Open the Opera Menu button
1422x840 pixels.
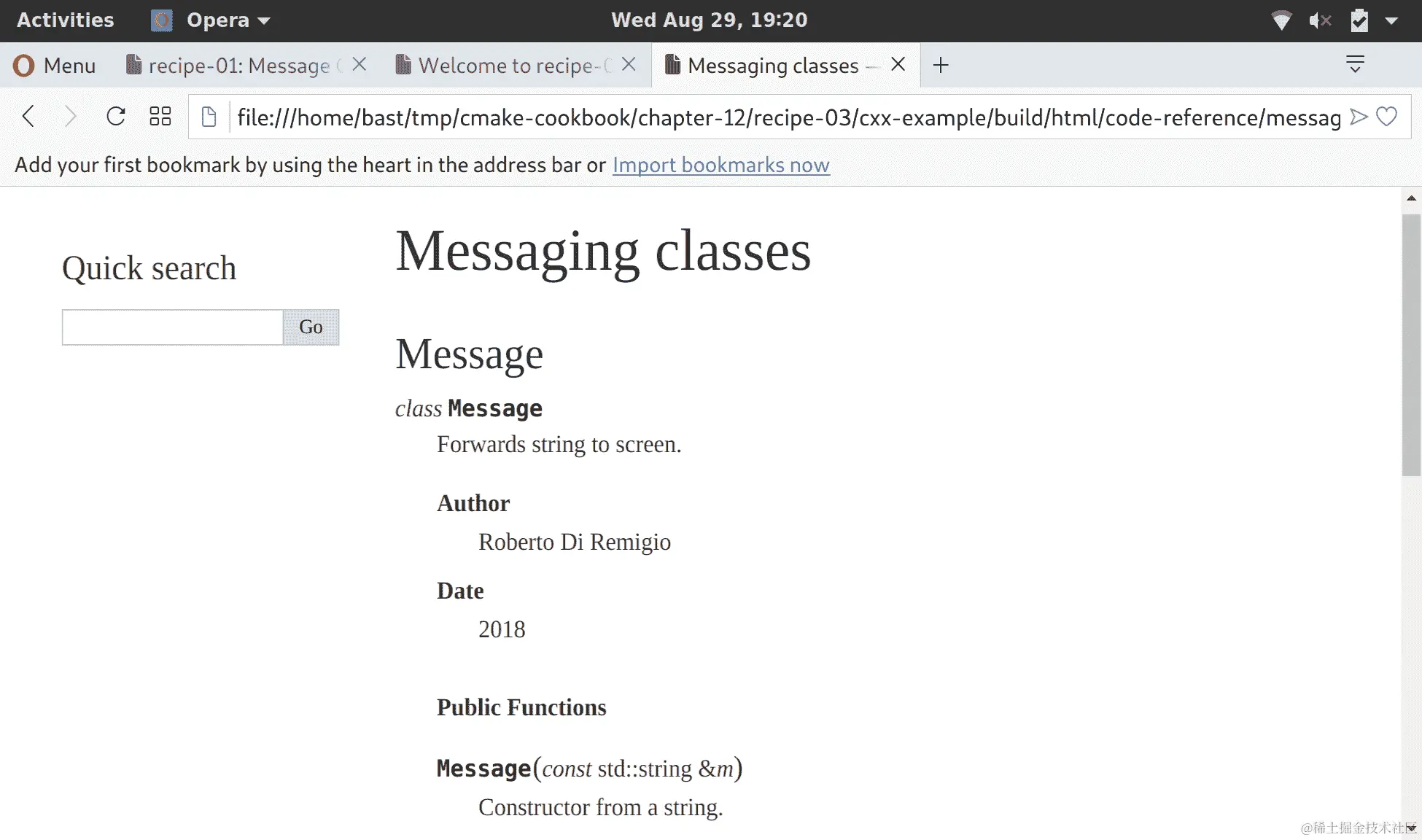55,65
